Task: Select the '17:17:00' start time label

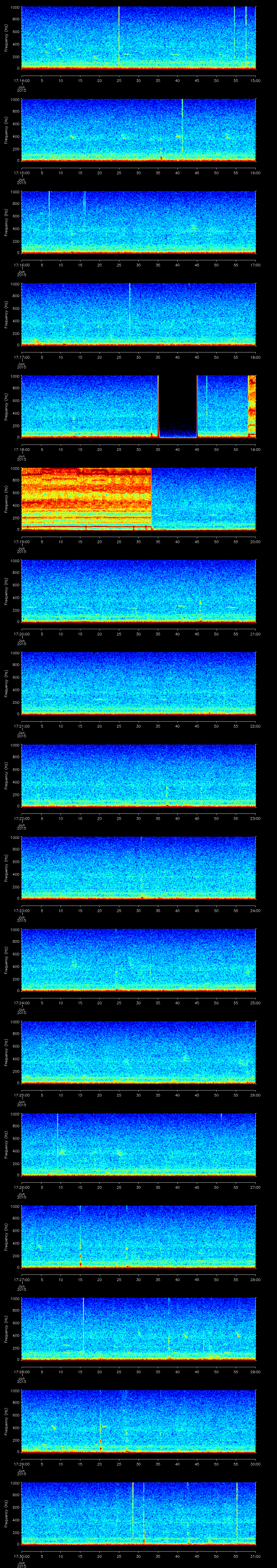Action: coord(21,357)
